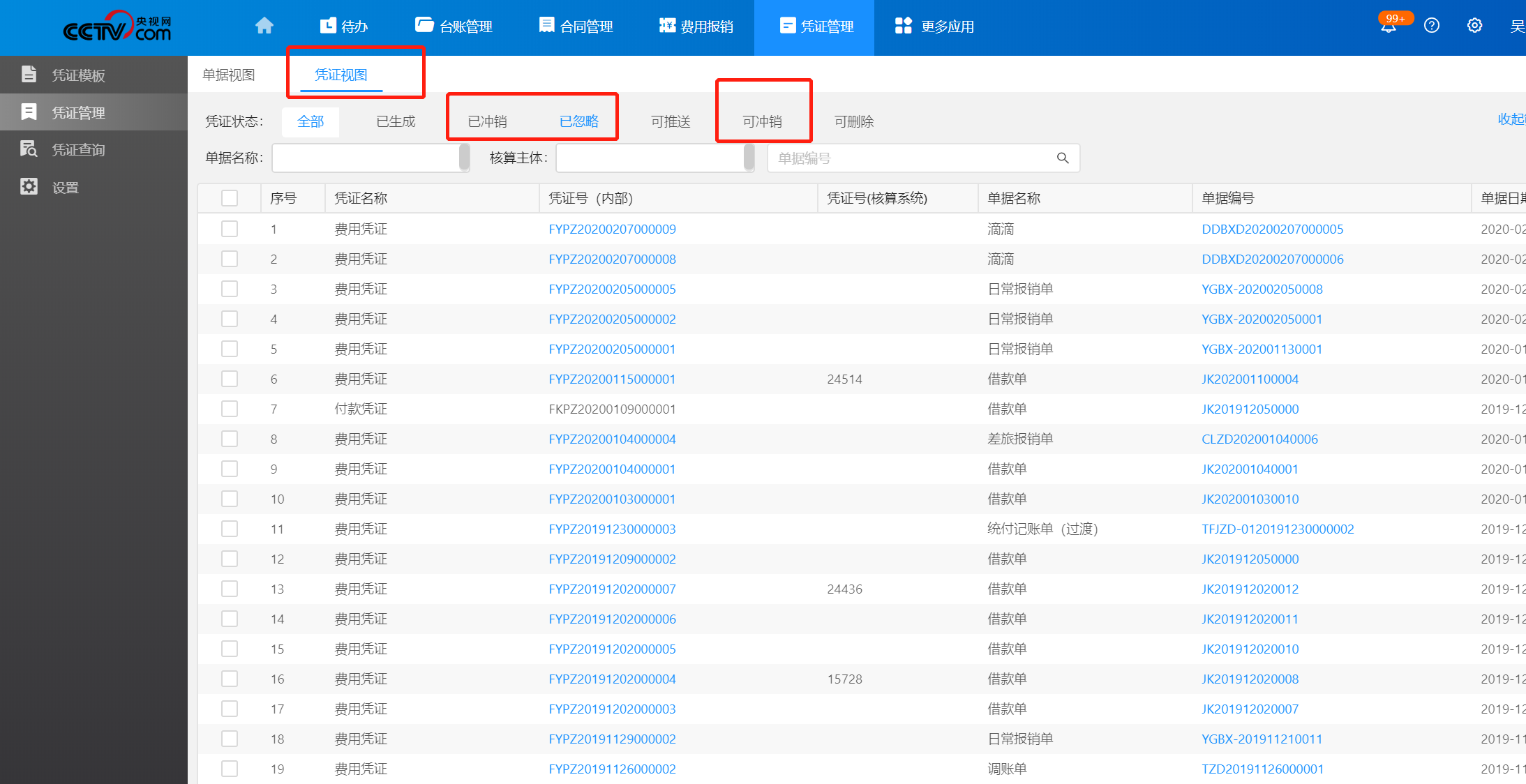1526x784 pixels.
Task: Open document link DDBXD20200207000005
Action: [1272, 229]
